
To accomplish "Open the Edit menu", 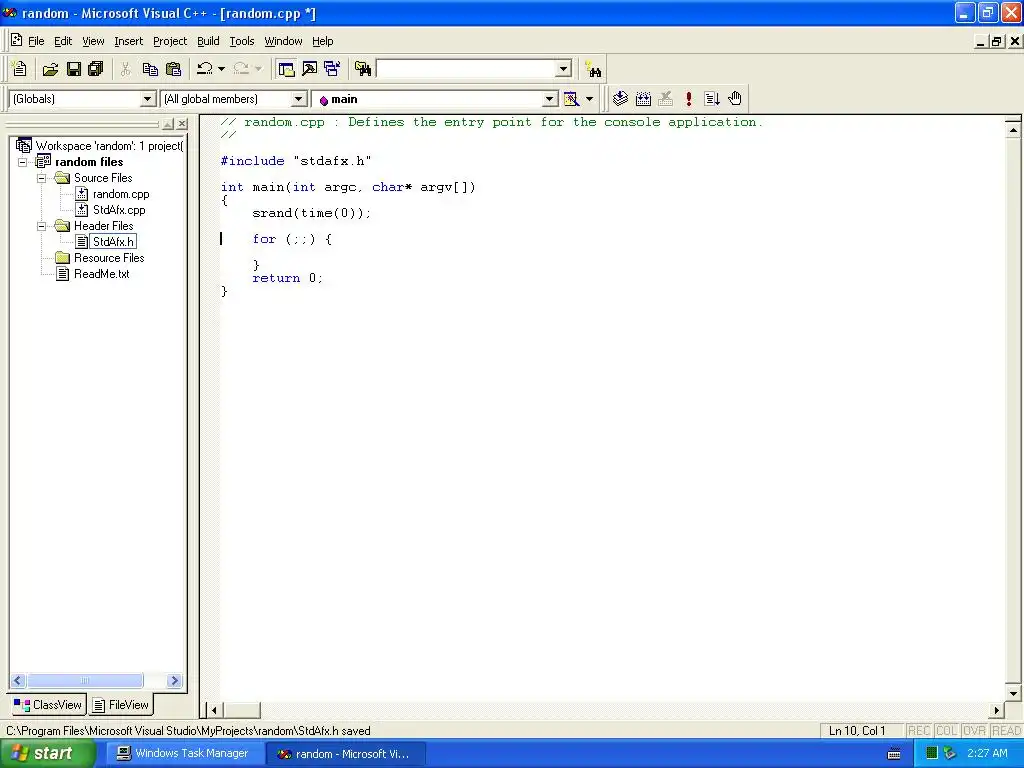I will (63, 41).
